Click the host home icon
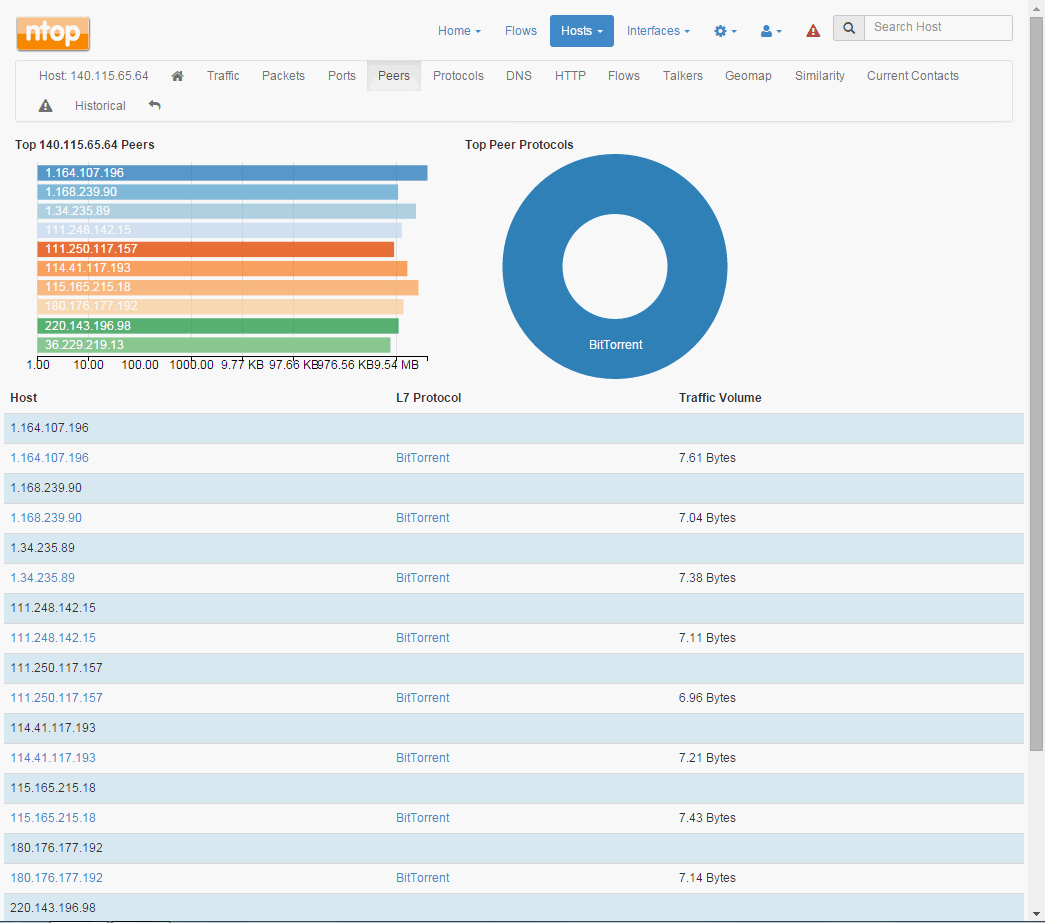 point(177,76)
